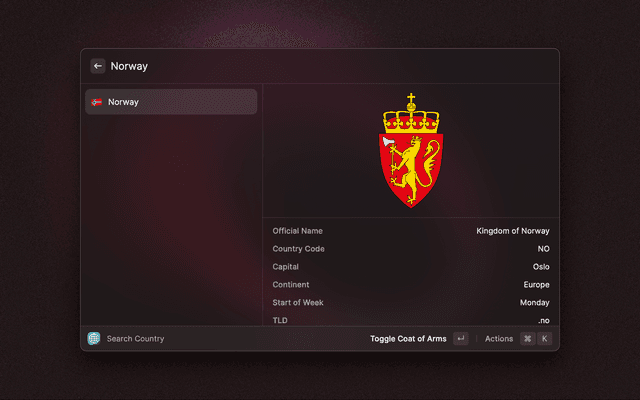This screenshot has width=640, height=400.
Task: Toggle Coat of Arms action
Action: (408, 338)
